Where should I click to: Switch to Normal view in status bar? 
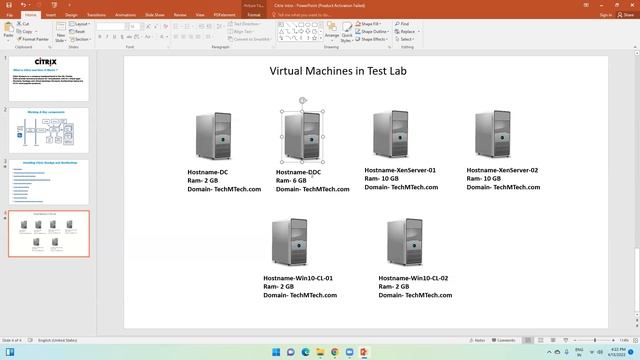click(528, 340)
